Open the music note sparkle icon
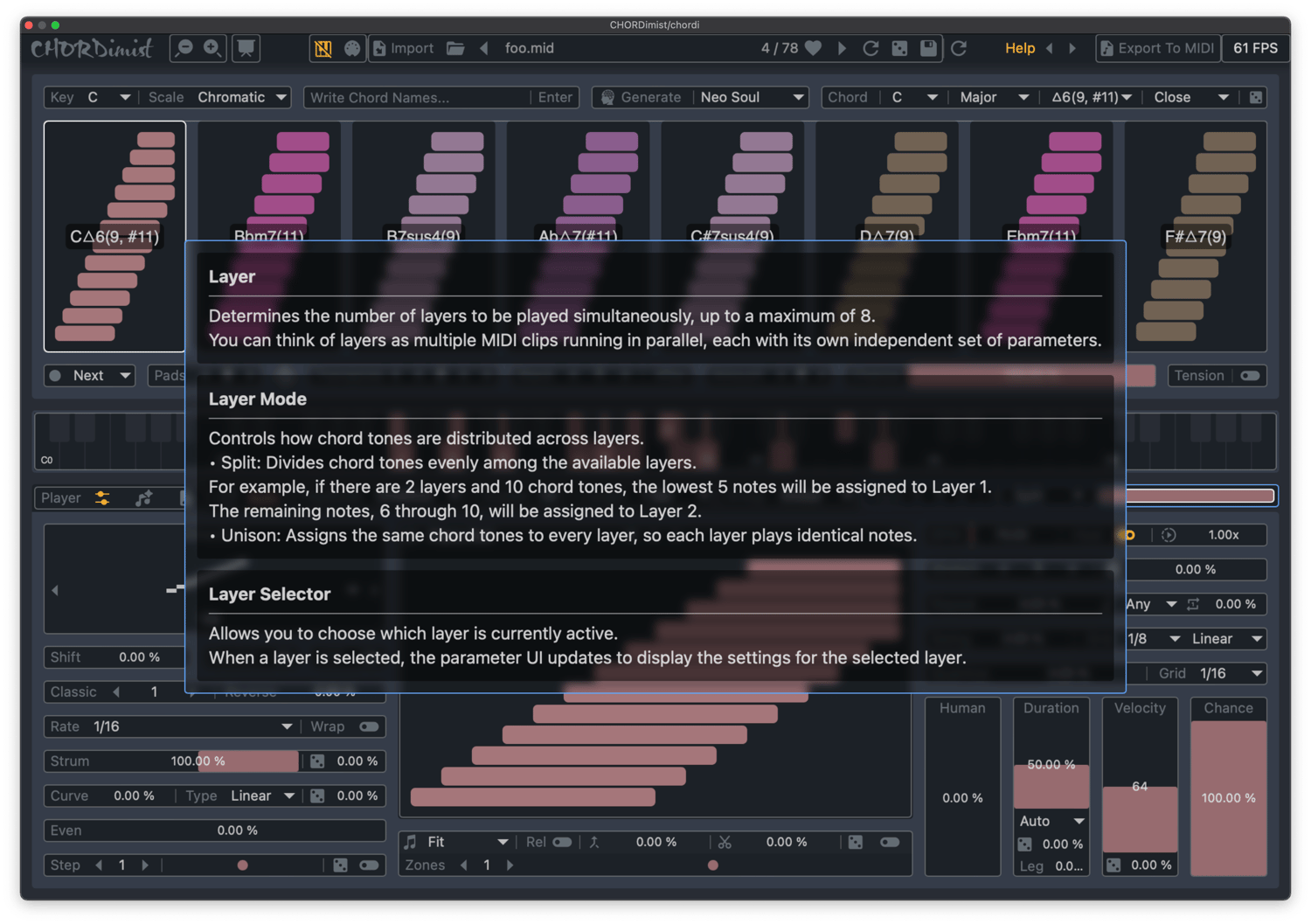This screenshot has height=924, width=1311. coord(144,497)
